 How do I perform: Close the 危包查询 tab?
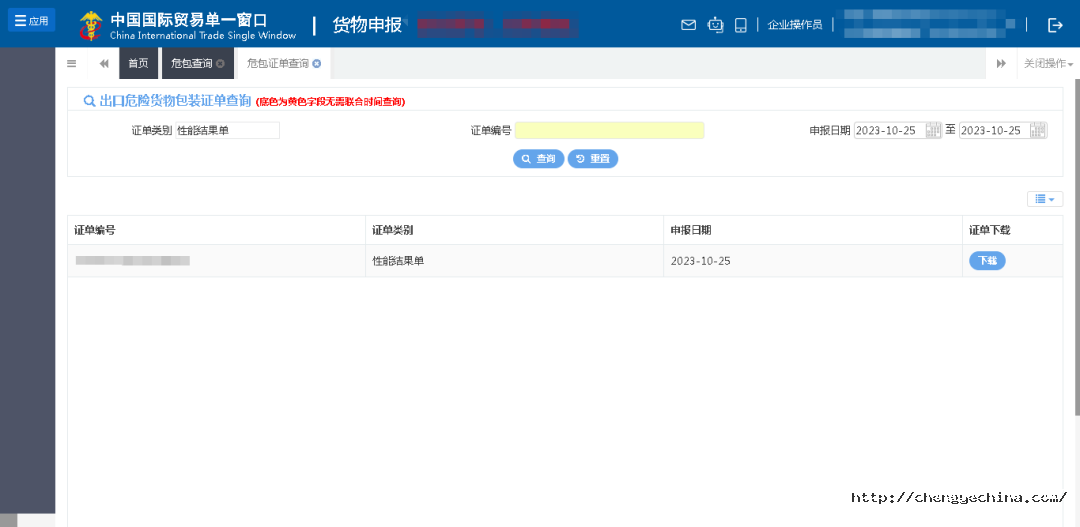220,63
